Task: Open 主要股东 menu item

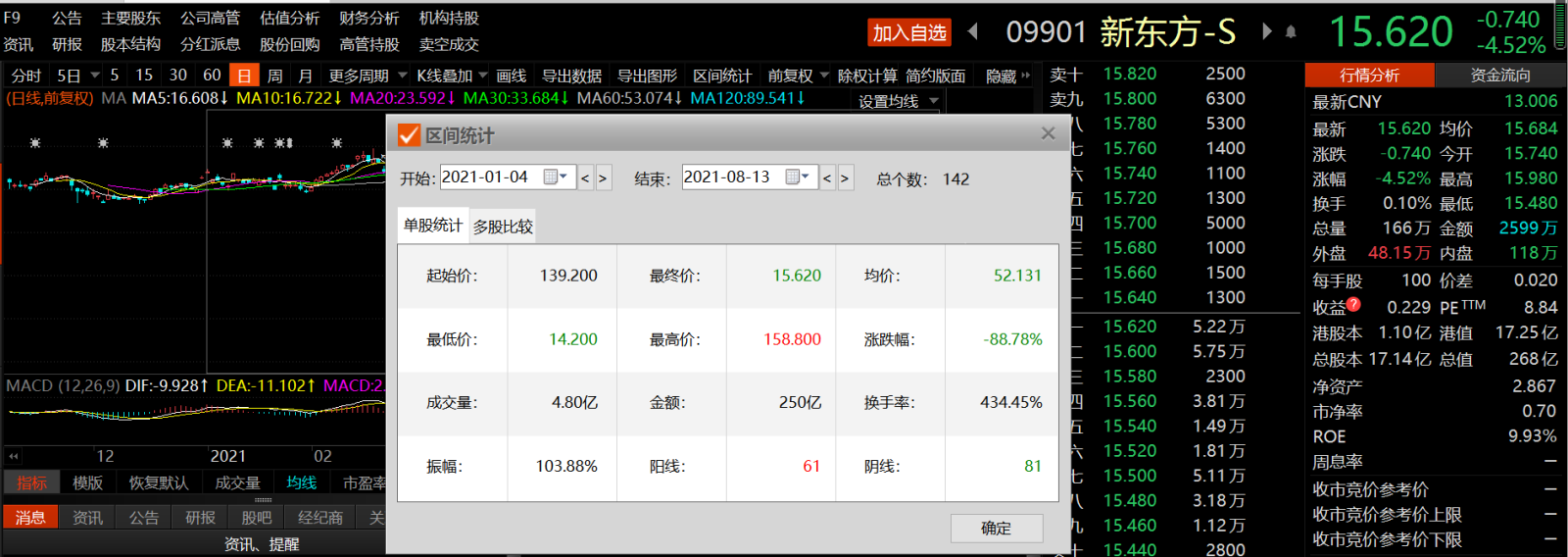Action: (x=130, y=18)
